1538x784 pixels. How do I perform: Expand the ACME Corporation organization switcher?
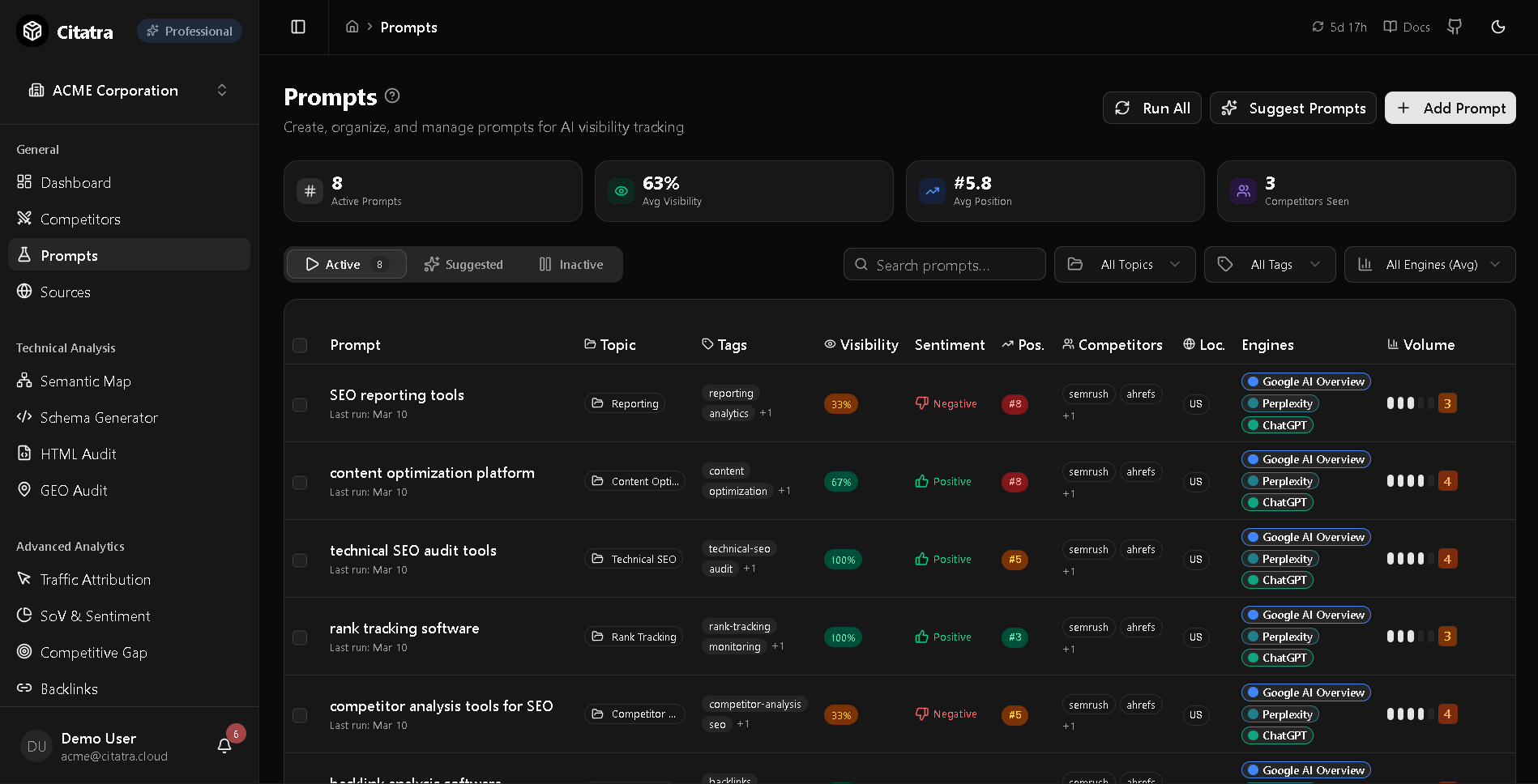point(129,90)
